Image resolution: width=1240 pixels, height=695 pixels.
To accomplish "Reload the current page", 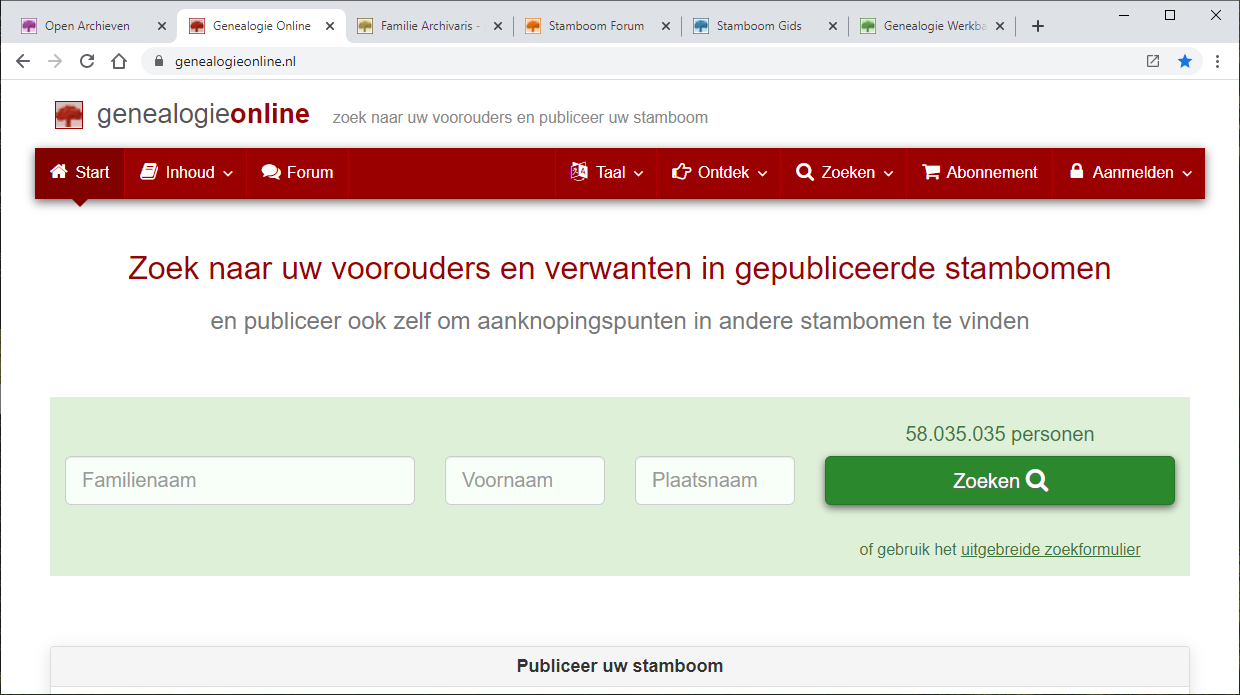I will 87,61.
